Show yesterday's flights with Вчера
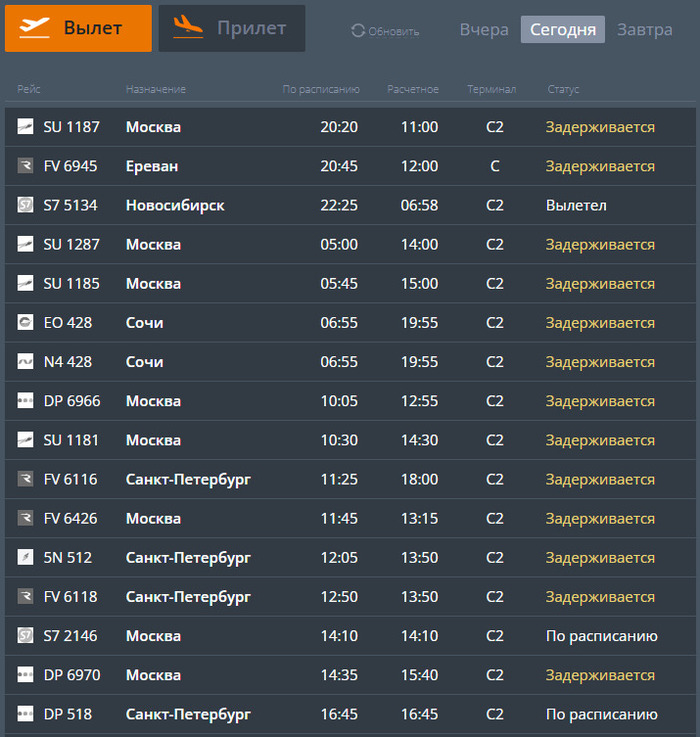This screenshot has width=700, height=737. 484,30
